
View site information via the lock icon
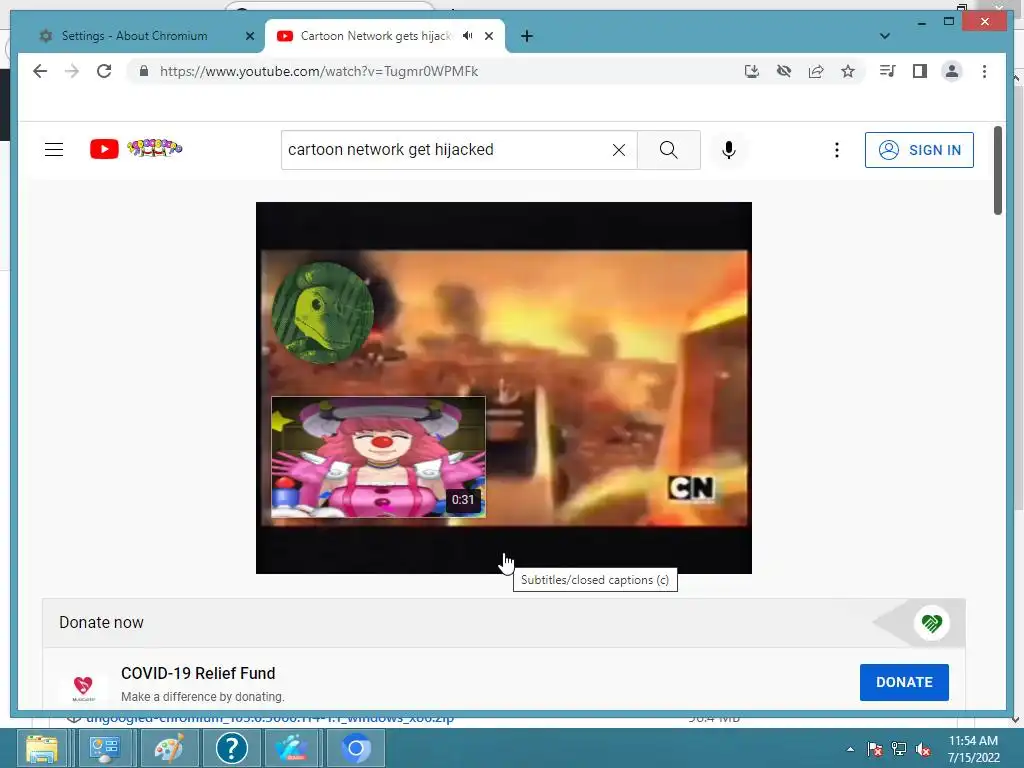pyautogui.click(x=144, y=71)
